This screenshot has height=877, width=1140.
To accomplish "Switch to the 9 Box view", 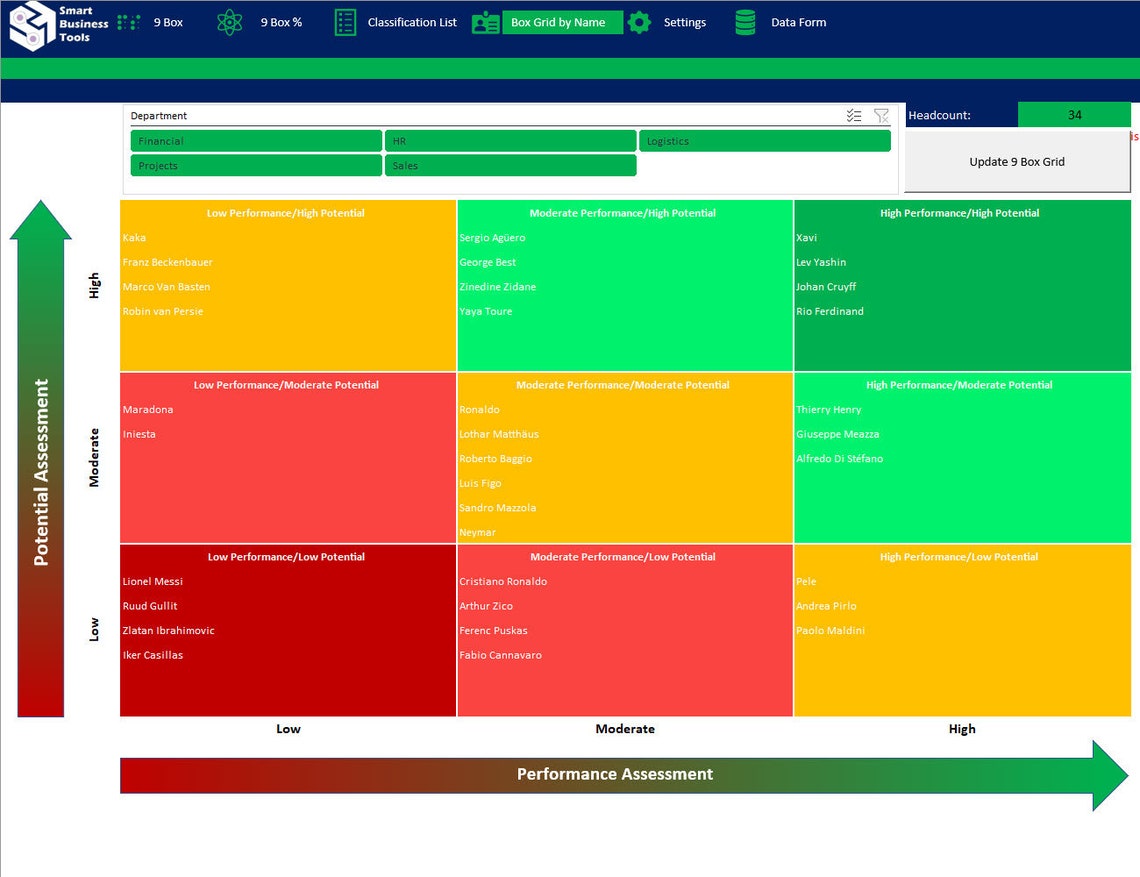I will pyautogui.click(x=168, y=21).
